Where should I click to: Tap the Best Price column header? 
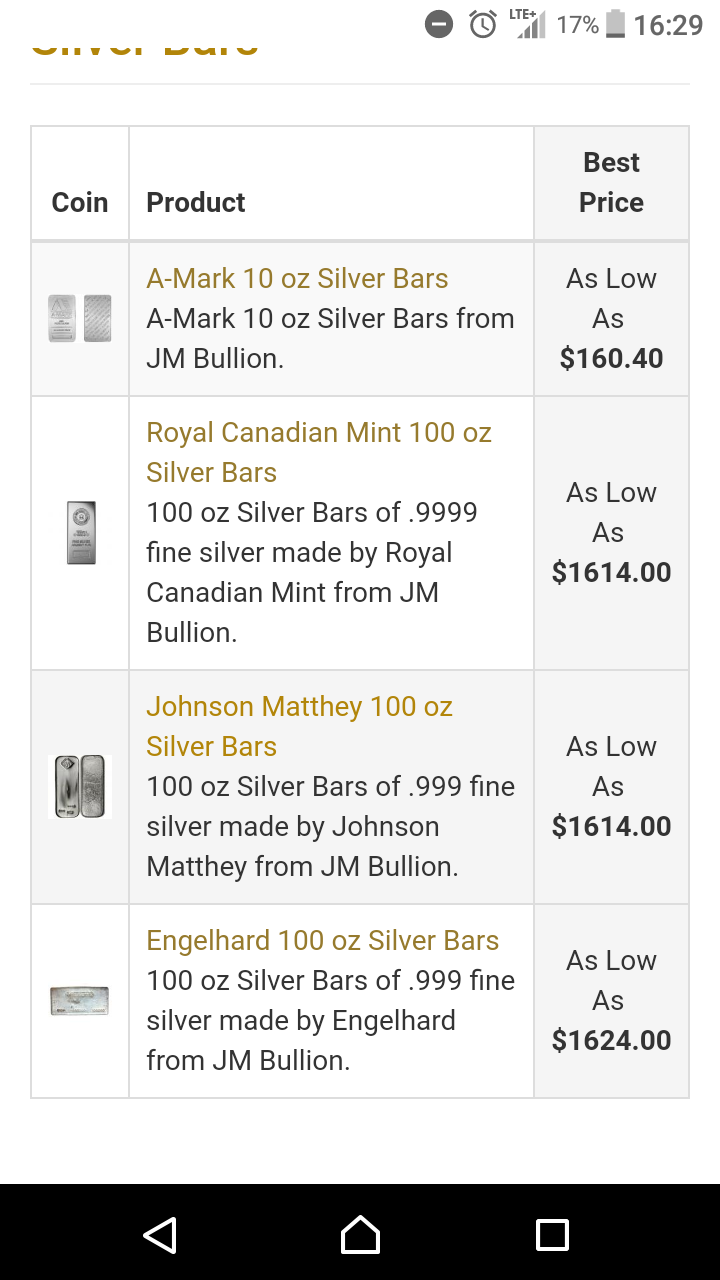[x=611, y=183]
